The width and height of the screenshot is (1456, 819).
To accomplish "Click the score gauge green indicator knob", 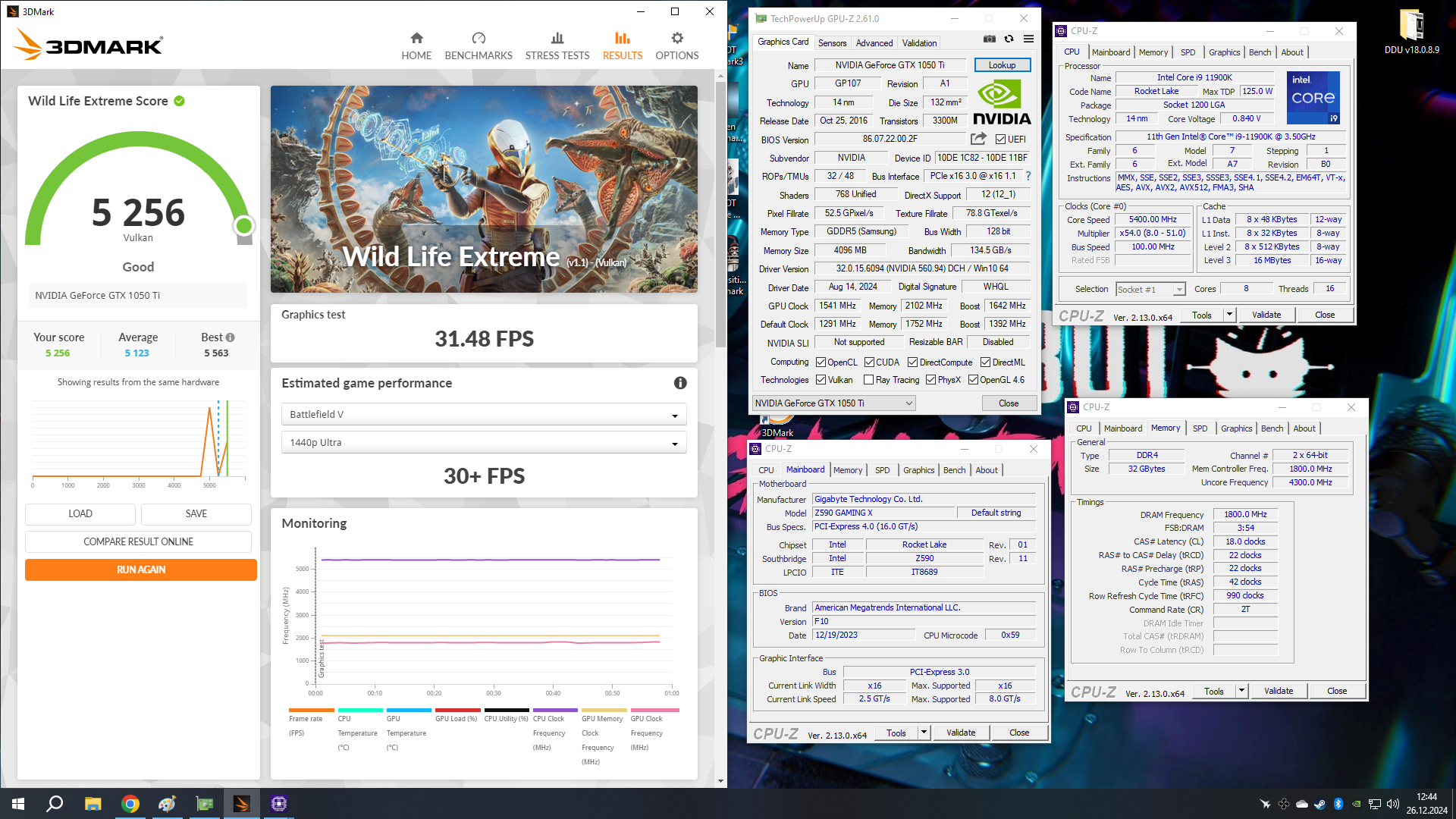I will pos(243,225).
